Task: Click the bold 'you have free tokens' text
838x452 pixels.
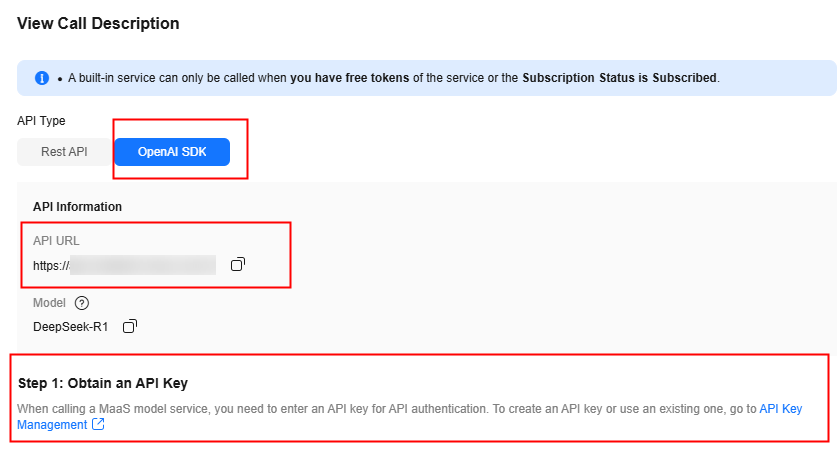Action: coord(350,78)
